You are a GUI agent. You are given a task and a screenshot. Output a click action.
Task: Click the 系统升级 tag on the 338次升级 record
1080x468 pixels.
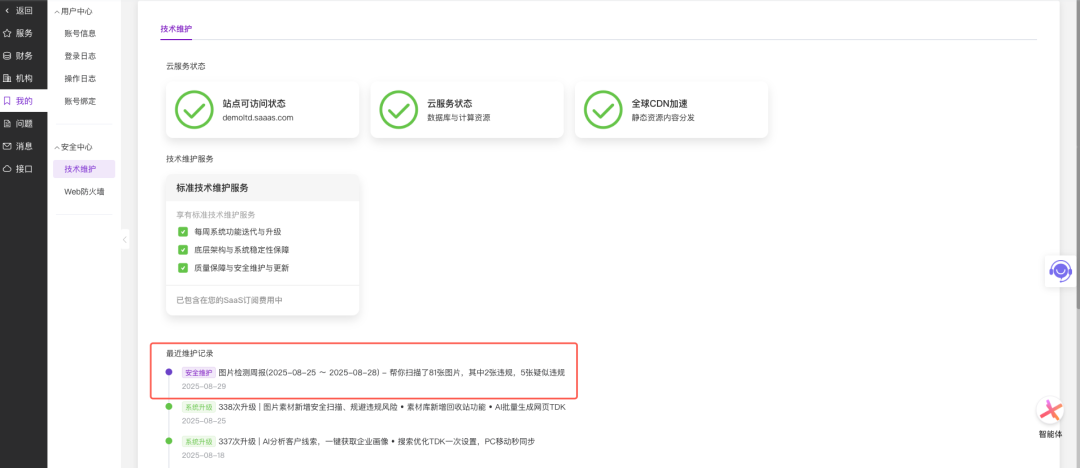pyautogui.click(x=198, y=407)
